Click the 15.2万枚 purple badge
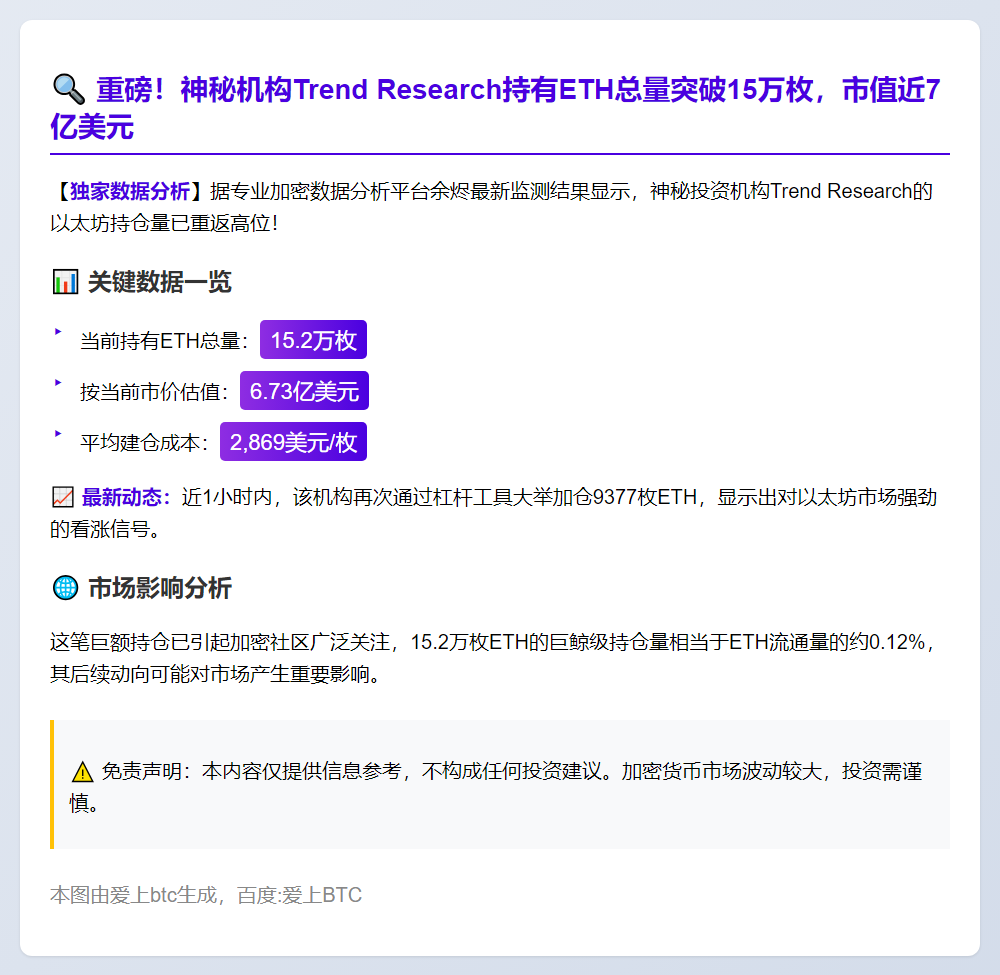Screen dimensions: 1000x975 (x=313, y=340)
